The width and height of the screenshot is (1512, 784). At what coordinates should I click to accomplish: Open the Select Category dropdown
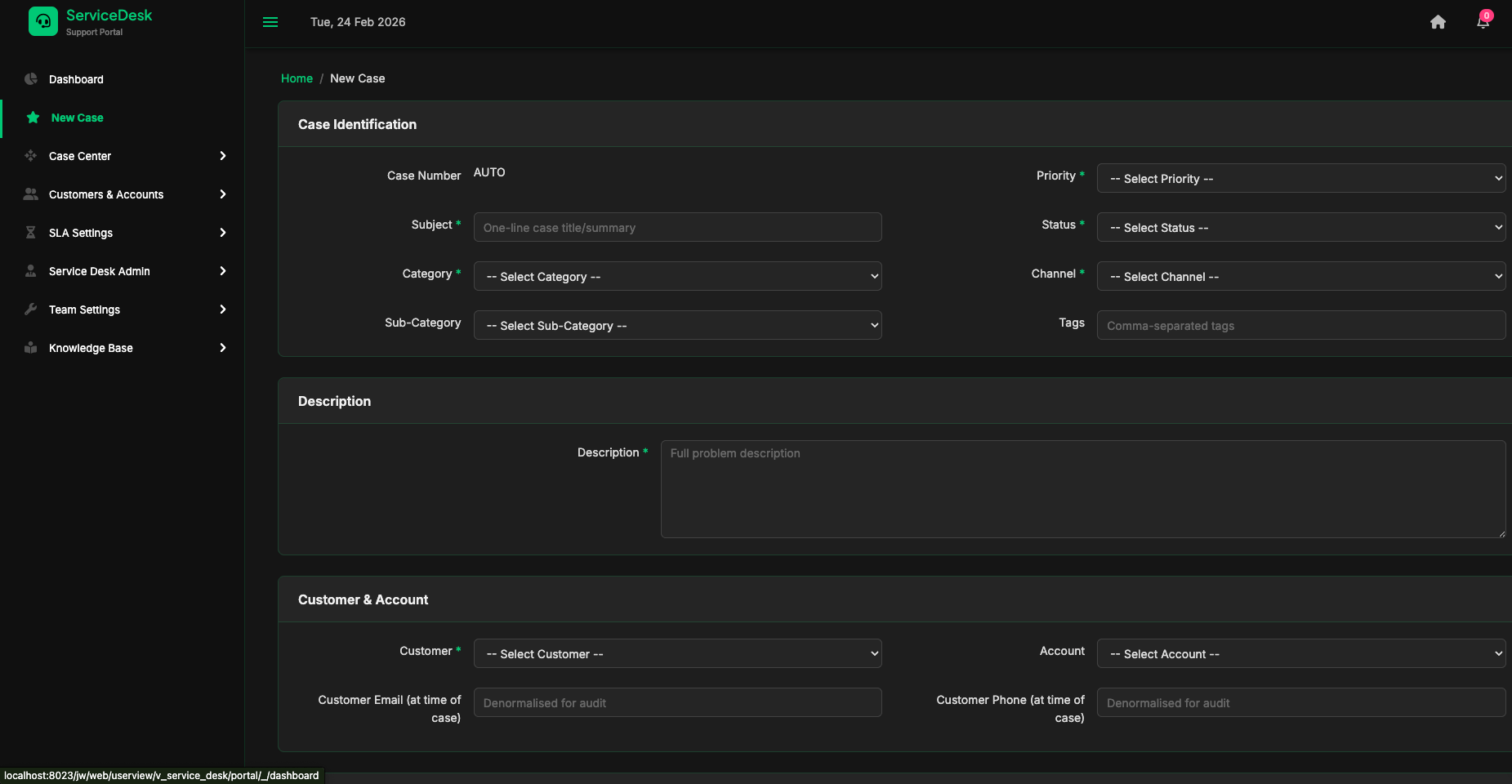click(x=677, y=277)
